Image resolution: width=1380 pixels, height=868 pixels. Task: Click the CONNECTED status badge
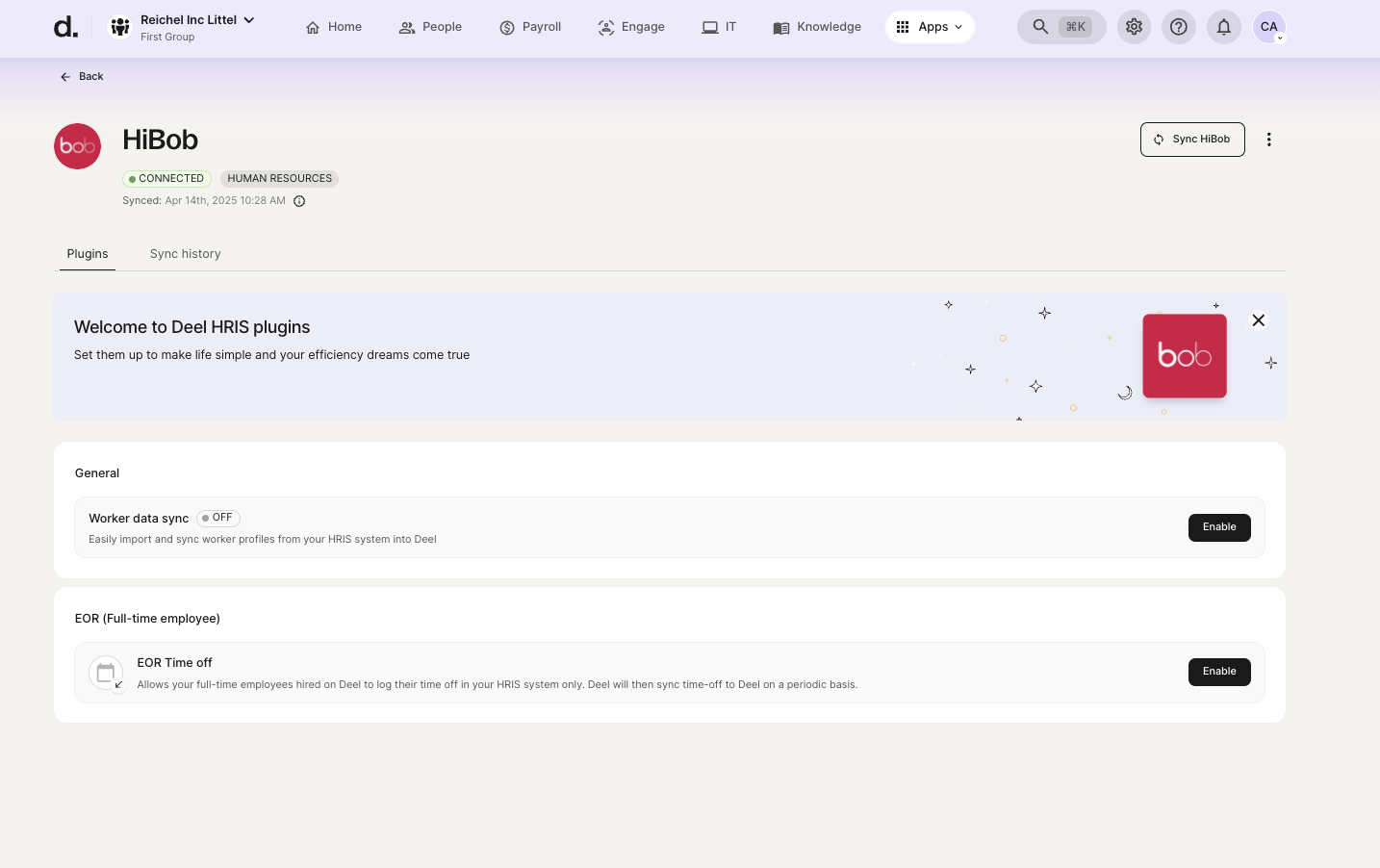(166, 179)
